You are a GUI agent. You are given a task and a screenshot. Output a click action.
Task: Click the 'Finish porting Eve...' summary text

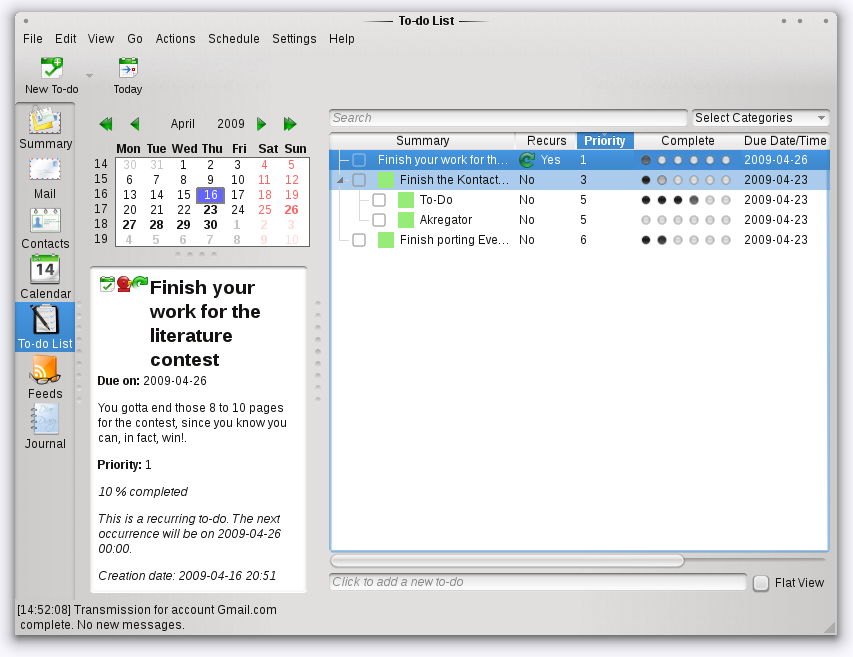(454, 240)
